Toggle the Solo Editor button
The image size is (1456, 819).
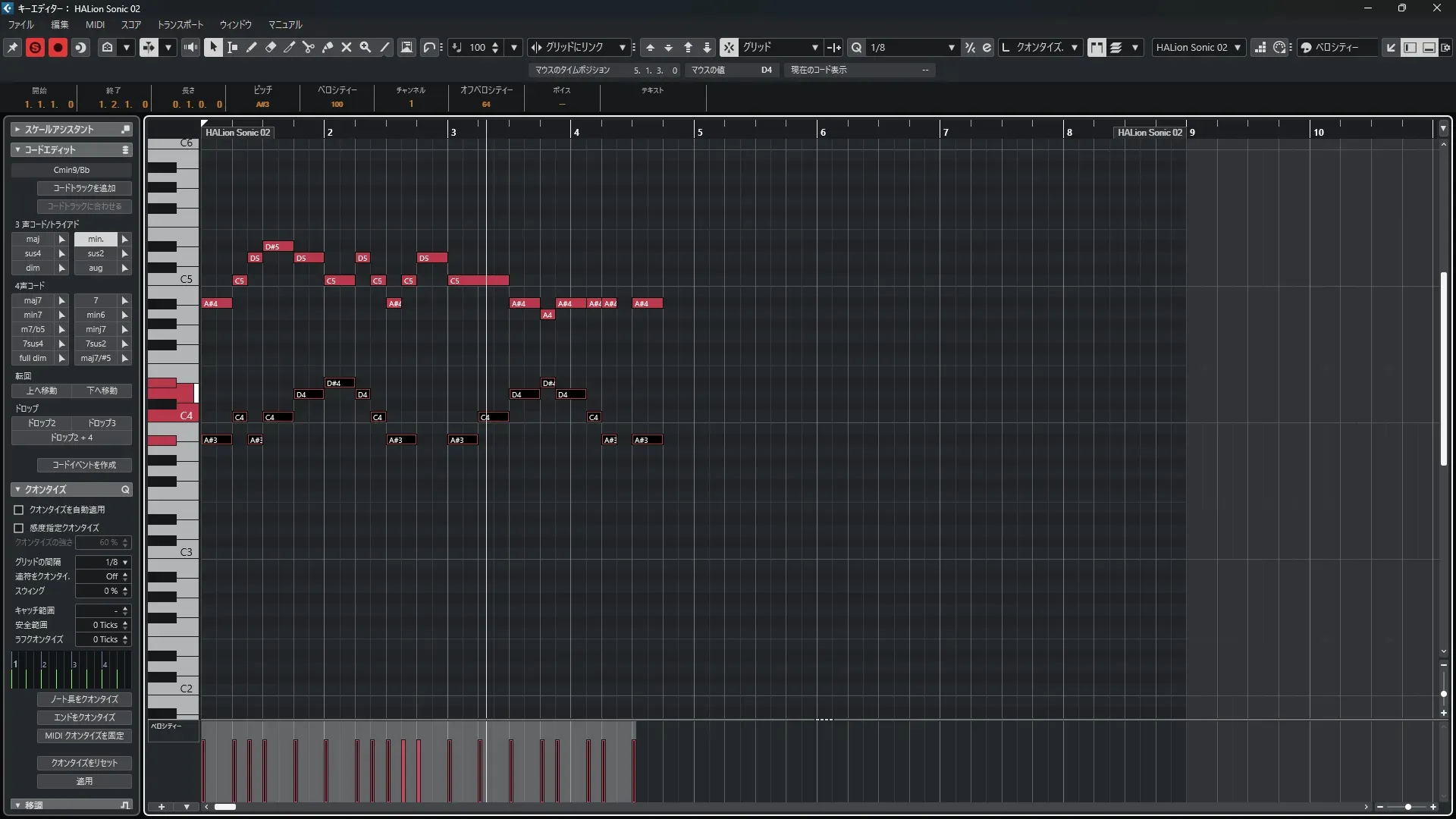coord(35,47)
